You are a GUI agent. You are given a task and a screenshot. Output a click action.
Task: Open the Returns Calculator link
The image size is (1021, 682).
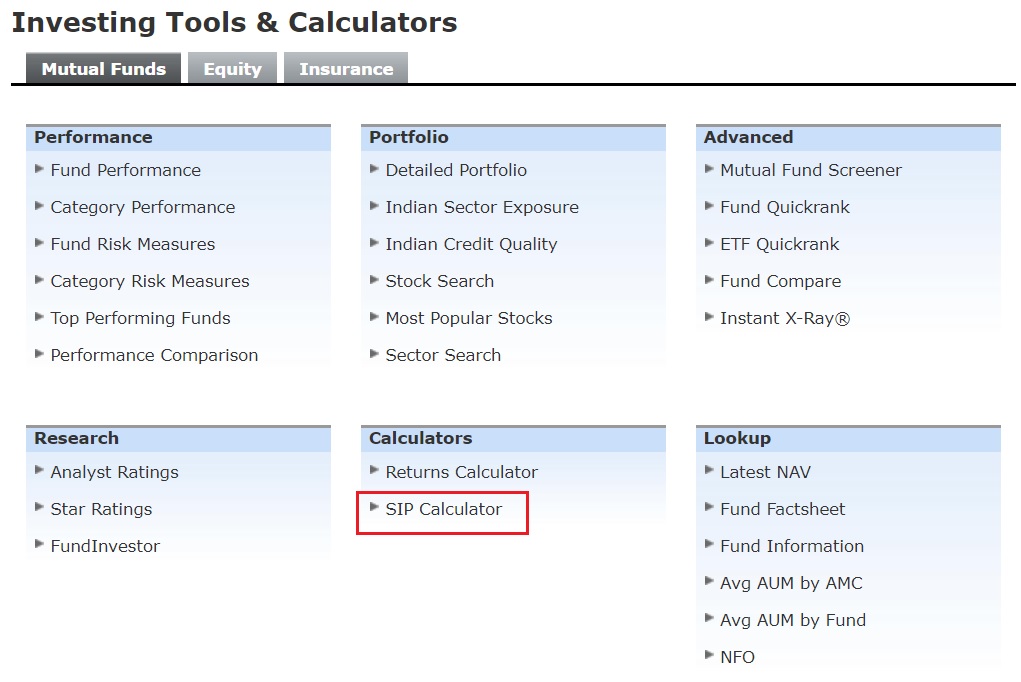461,472
